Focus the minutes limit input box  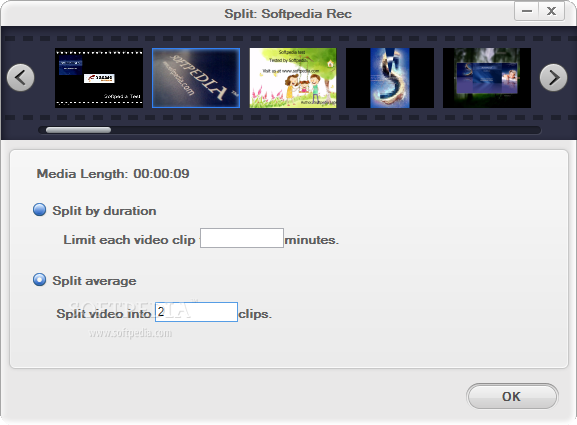[x=242, y=238]
